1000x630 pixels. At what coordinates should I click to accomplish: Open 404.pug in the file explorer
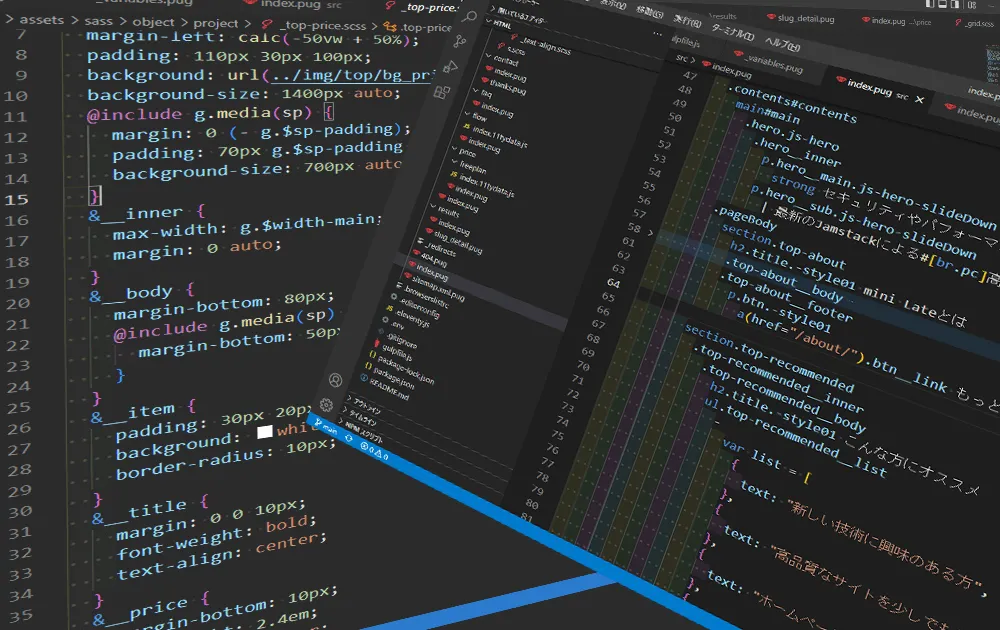click(428, 259)
